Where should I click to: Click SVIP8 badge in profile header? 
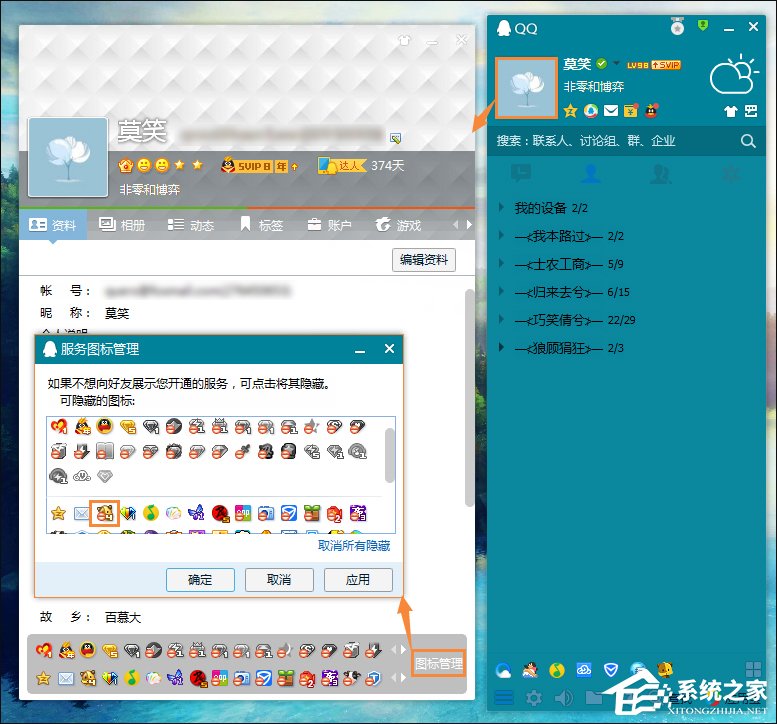coord(260,165)
